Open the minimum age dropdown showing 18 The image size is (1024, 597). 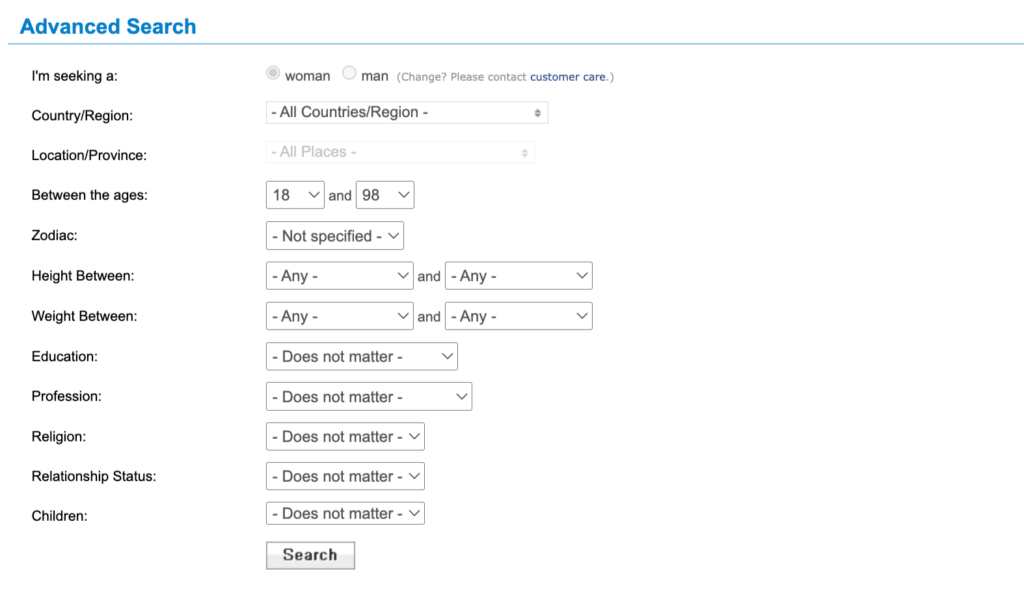[x=295, y=195]
